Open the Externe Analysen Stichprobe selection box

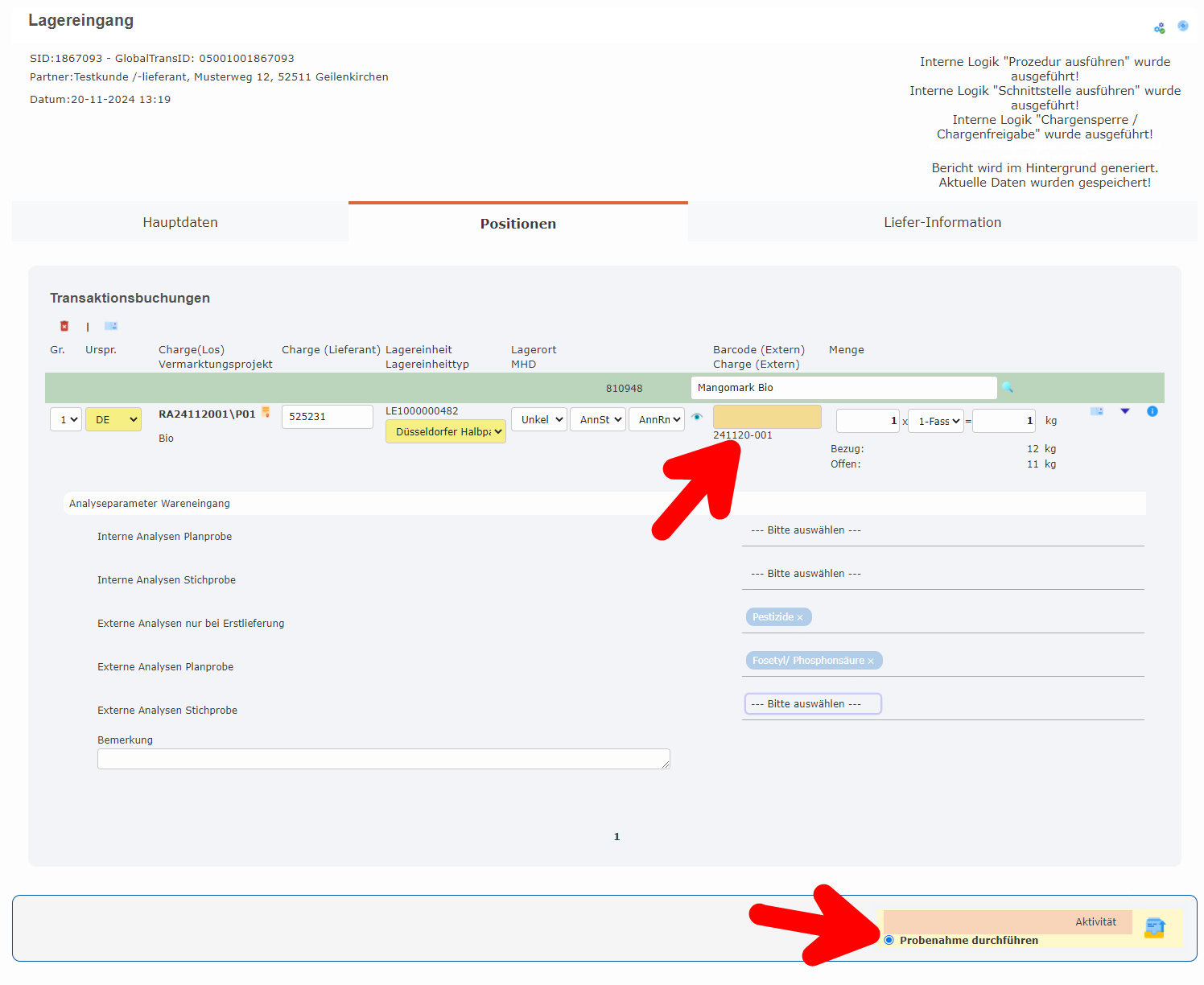[x=812, y=703]
